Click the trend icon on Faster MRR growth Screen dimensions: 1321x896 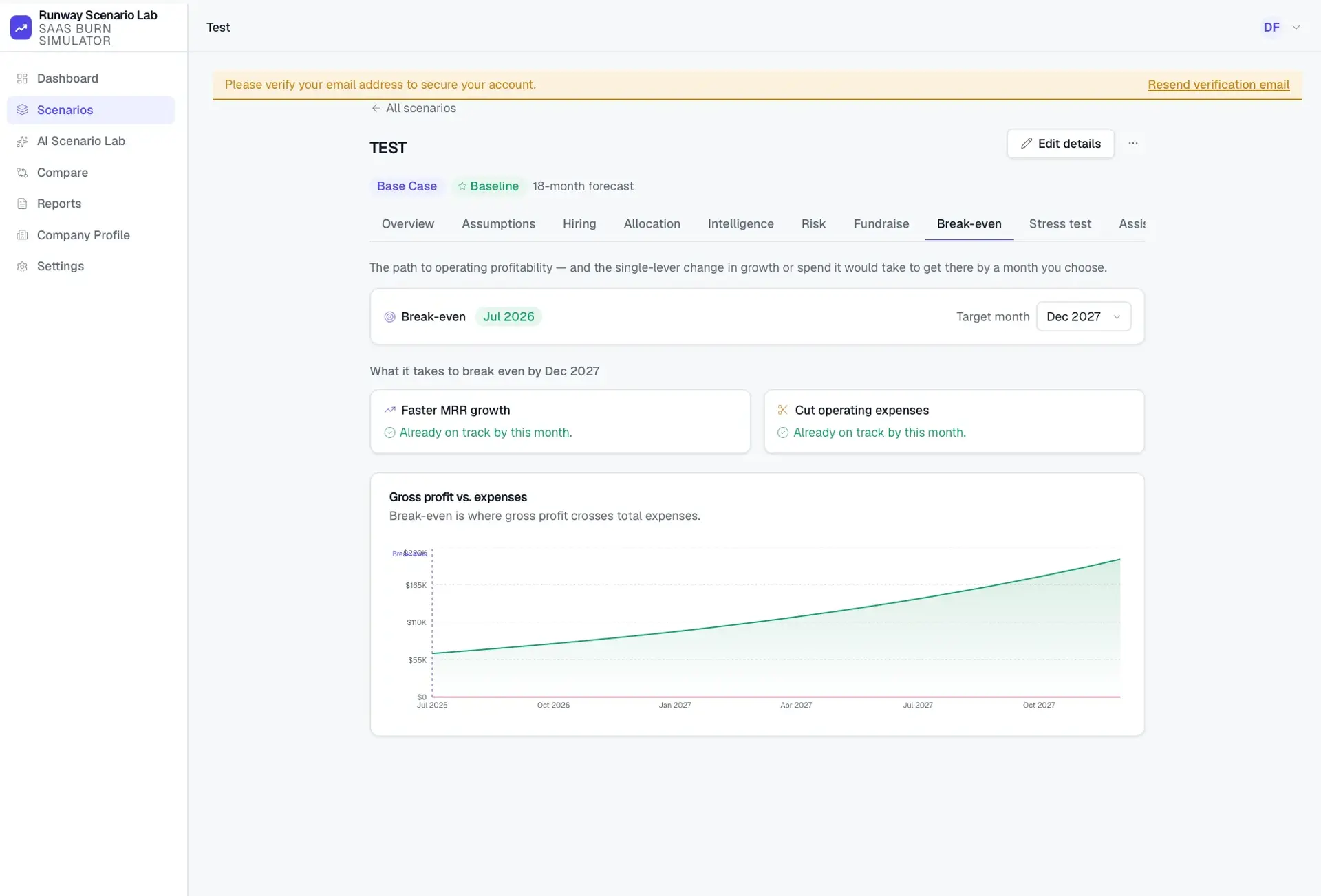click(389, 410)
